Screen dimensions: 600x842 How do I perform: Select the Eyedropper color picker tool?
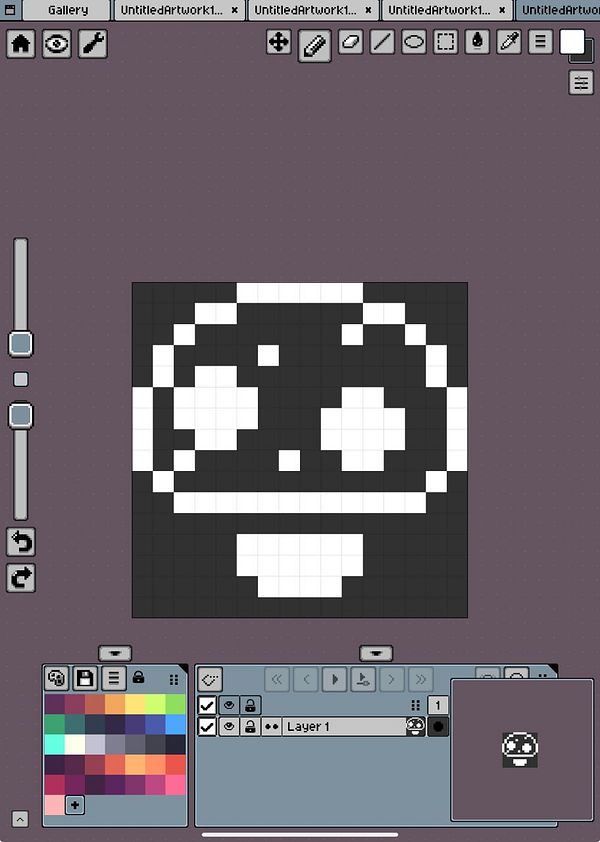pos(509,42)
